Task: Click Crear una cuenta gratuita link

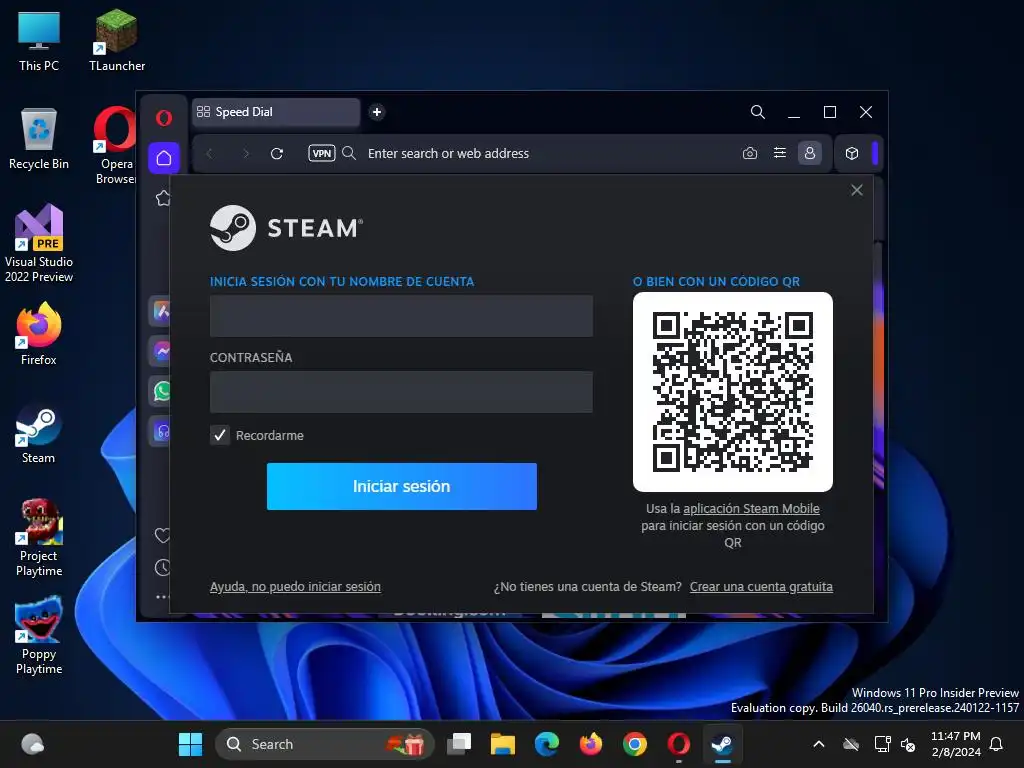Action: coord(761,586)
